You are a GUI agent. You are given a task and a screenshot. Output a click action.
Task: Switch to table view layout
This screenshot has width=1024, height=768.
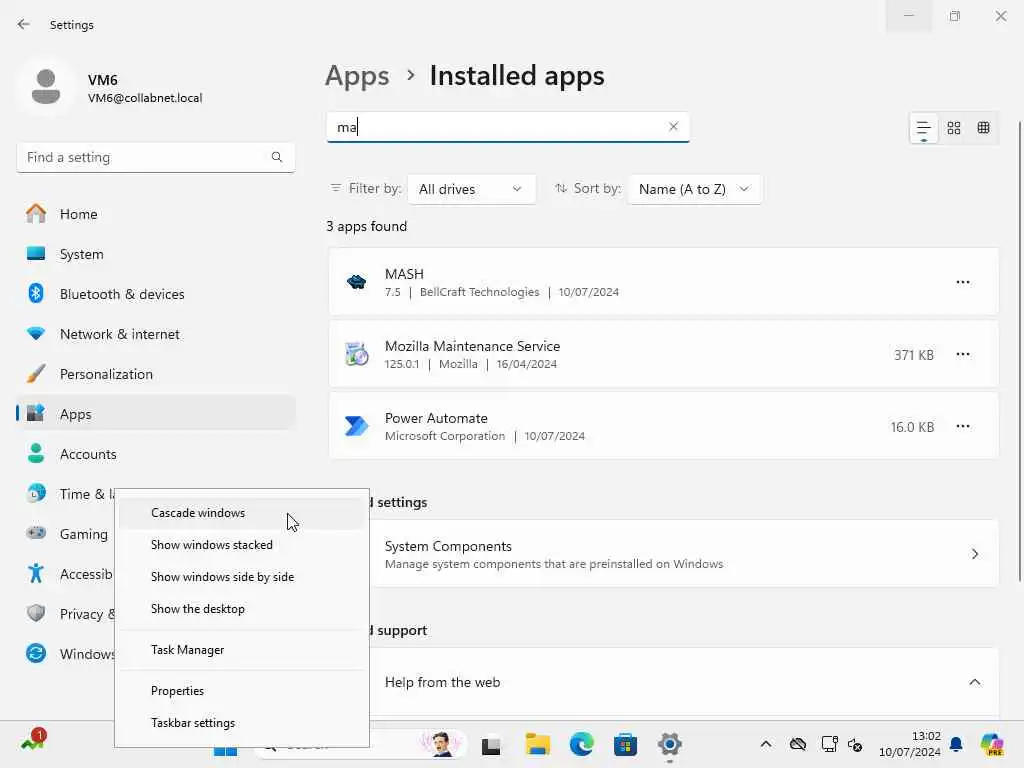984,128
